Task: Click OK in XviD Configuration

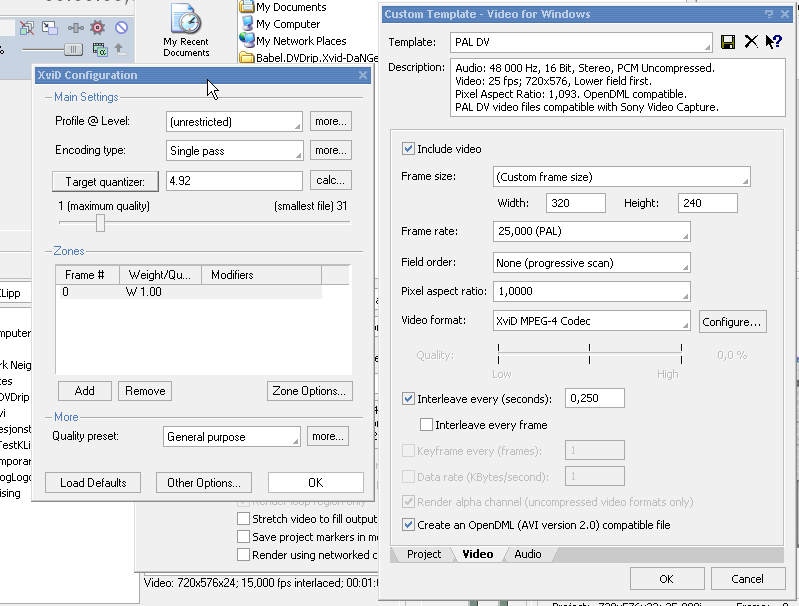Action: (316, 483)
